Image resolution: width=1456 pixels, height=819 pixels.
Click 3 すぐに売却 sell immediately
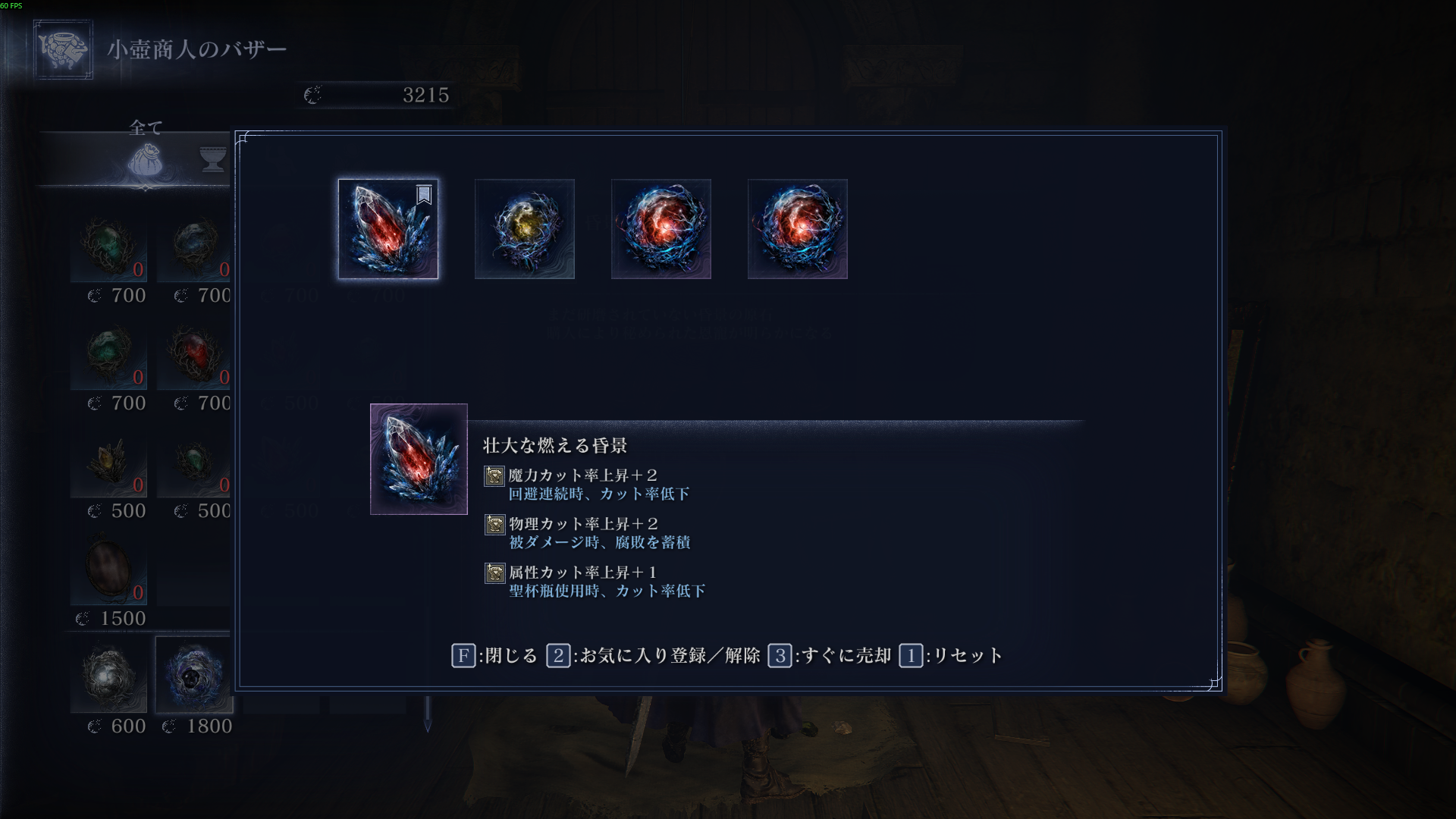[x=830, y=655]
